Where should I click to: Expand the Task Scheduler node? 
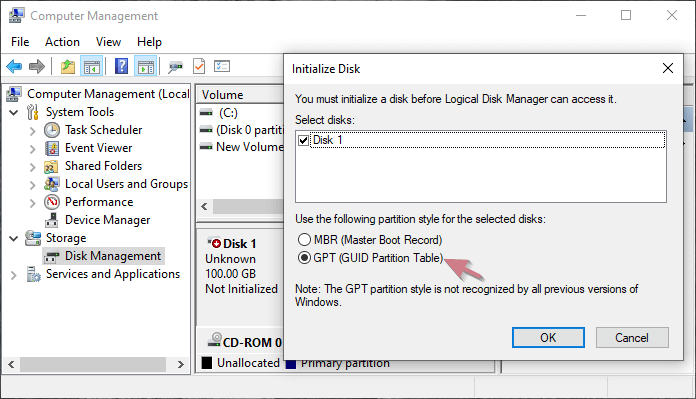[32, 131]
